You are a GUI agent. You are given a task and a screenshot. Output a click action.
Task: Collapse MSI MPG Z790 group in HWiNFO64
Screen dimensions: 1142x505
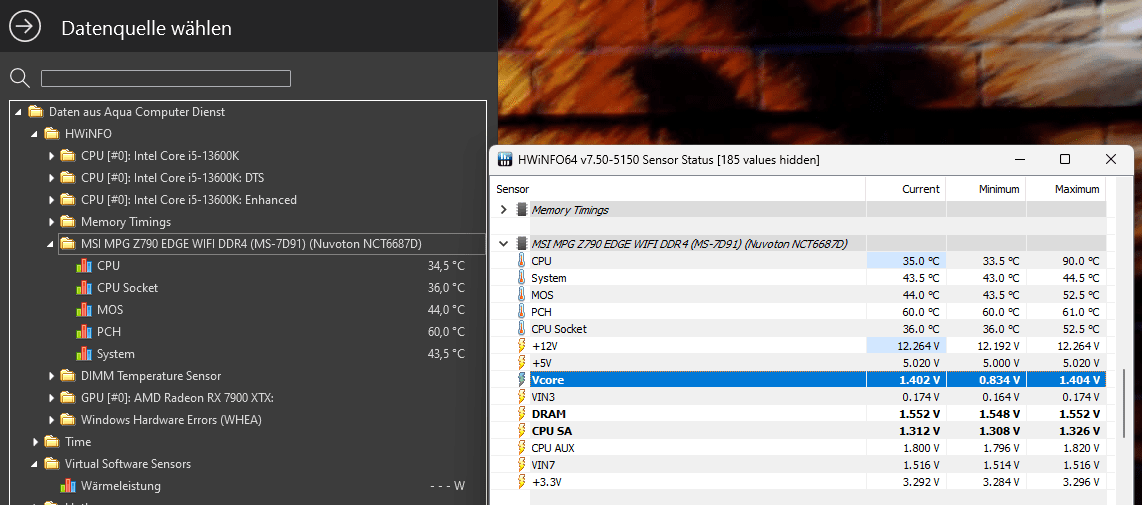coord(503,243)
